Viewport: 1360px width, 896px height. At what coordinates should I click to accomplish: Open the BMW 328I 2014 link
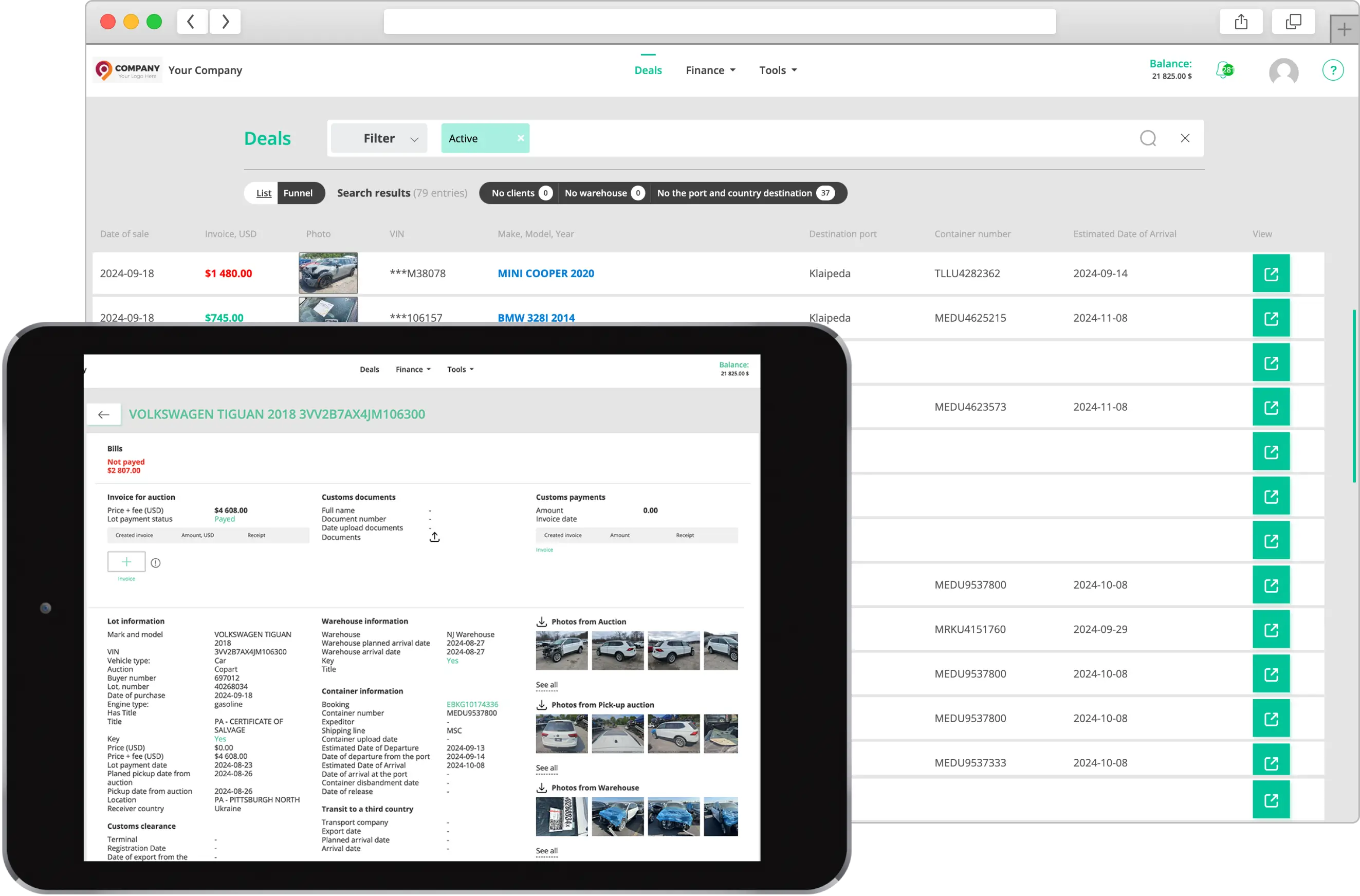click(536, 318)
